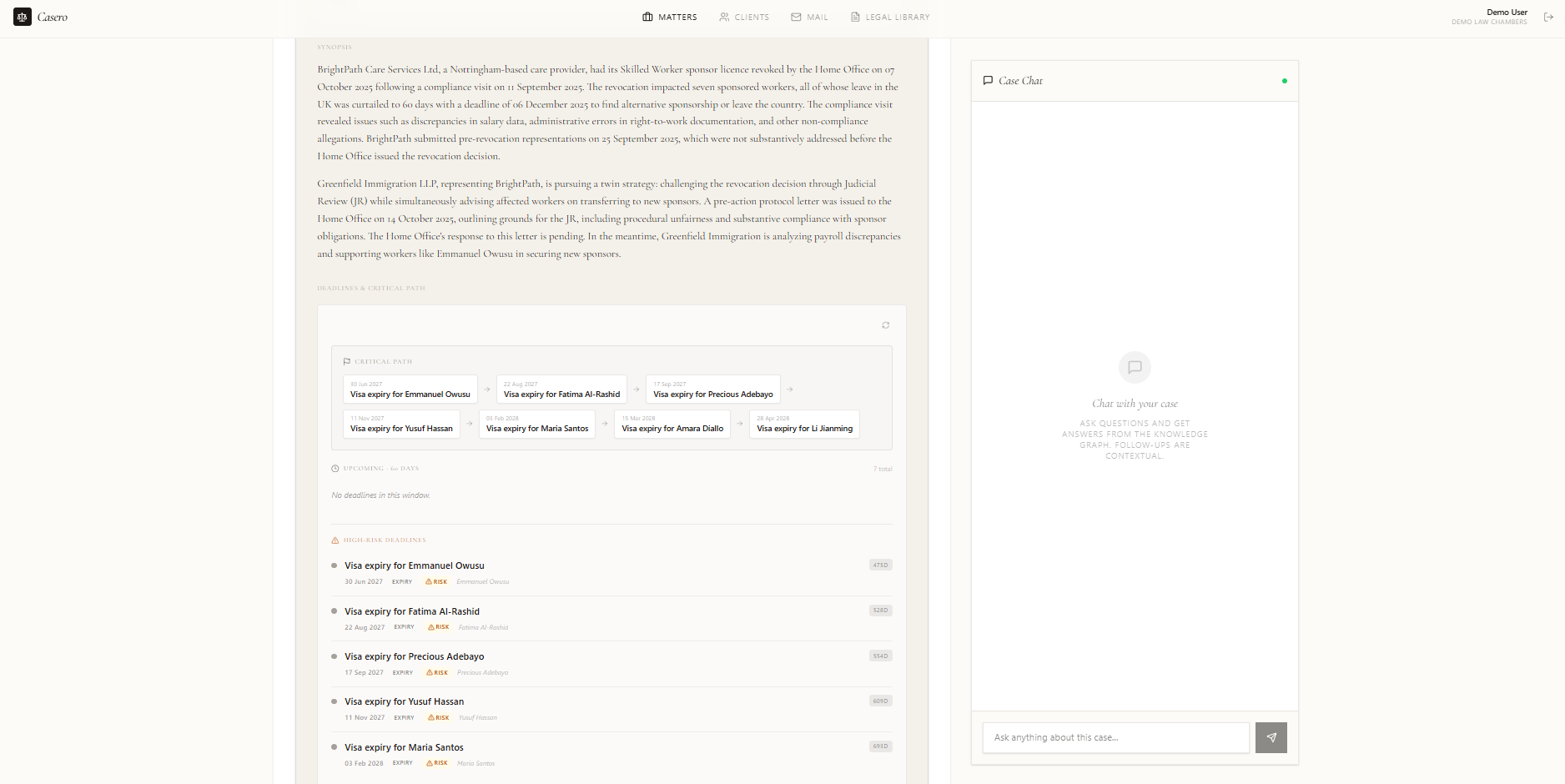
Task: Open the Mail tab
Action: coord(809,17)
